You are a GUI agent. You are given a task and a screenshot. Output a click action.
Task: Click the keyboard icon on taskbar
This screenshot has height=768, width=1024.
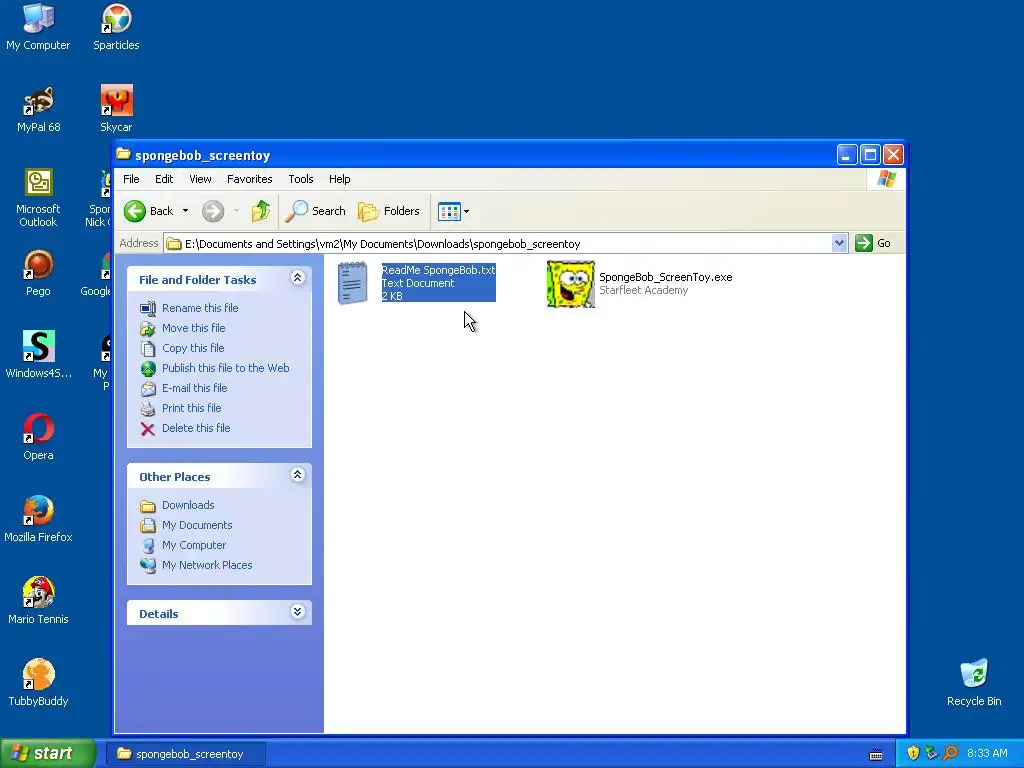click(876, 755)
